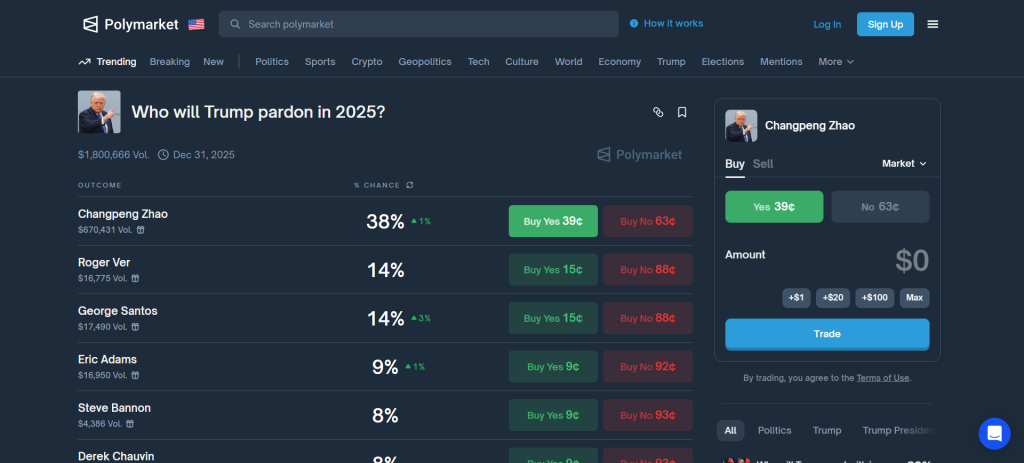Screen dimensions: 1024x463
Task: Open the World category
Action: pyautogui.click(x=569, y=61)
